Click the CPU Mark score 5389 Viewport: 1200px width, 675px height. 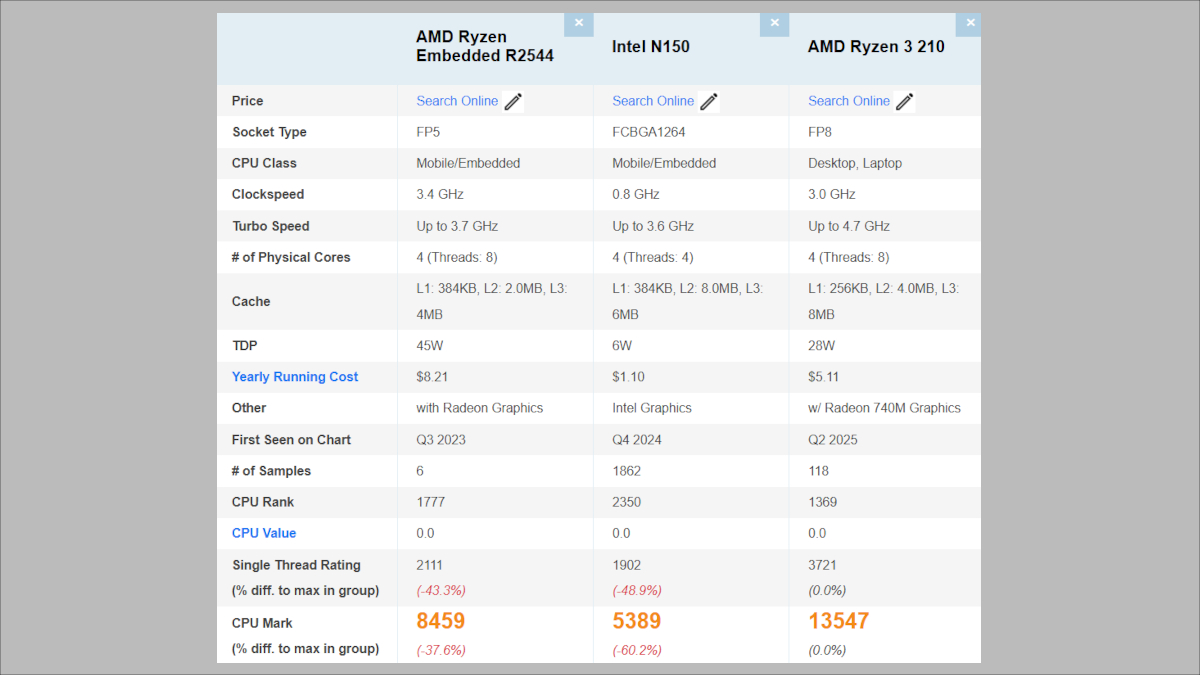click(x=637, y=621)
